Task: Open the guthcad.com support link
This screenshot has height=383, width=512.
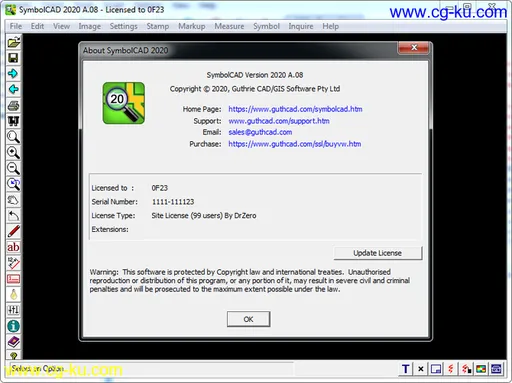Action: point(279,121)
